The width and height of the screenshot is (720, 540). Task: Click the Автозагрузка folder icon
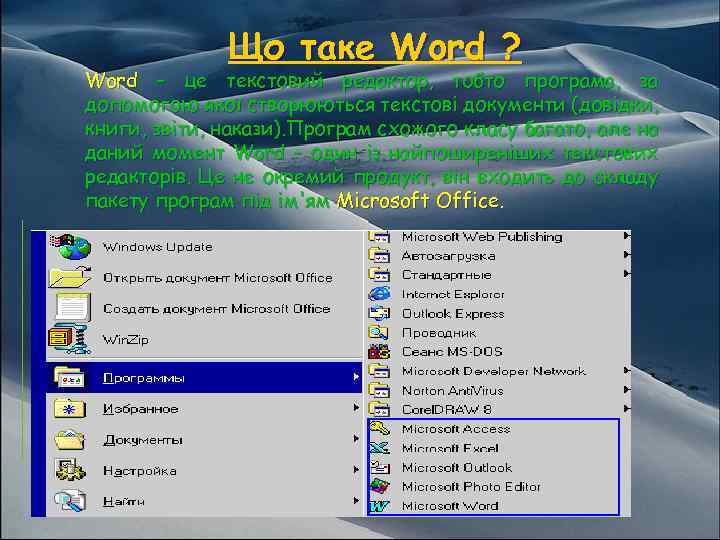379,255
